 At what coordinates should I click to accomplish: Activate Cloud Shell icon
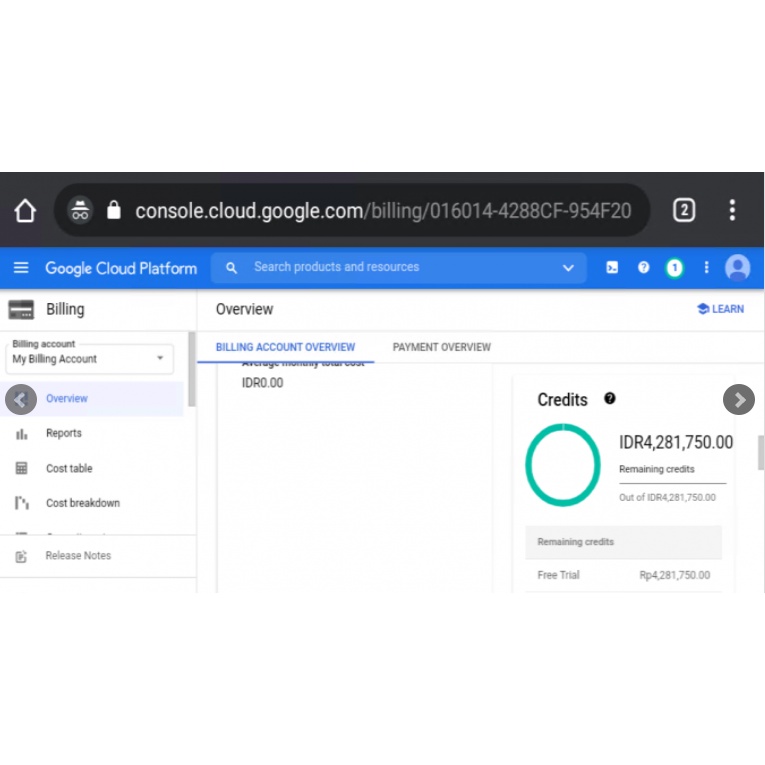tap(612, 267)
